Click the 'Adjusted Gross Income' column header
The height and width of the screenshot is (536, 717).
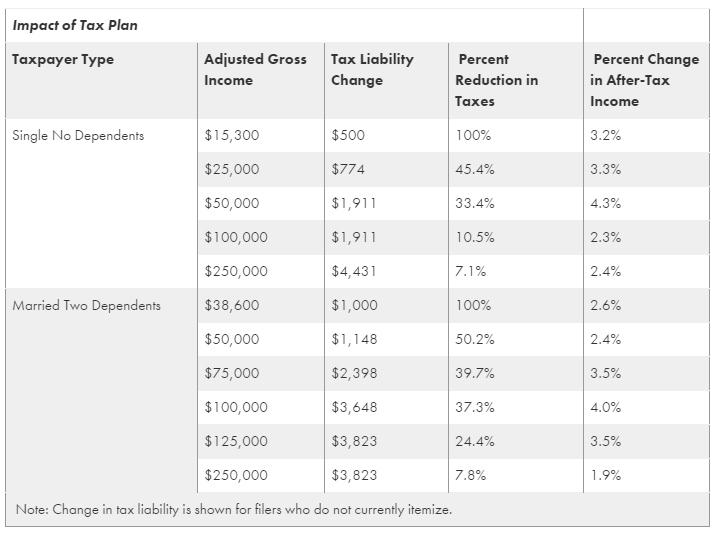[255, 69]
